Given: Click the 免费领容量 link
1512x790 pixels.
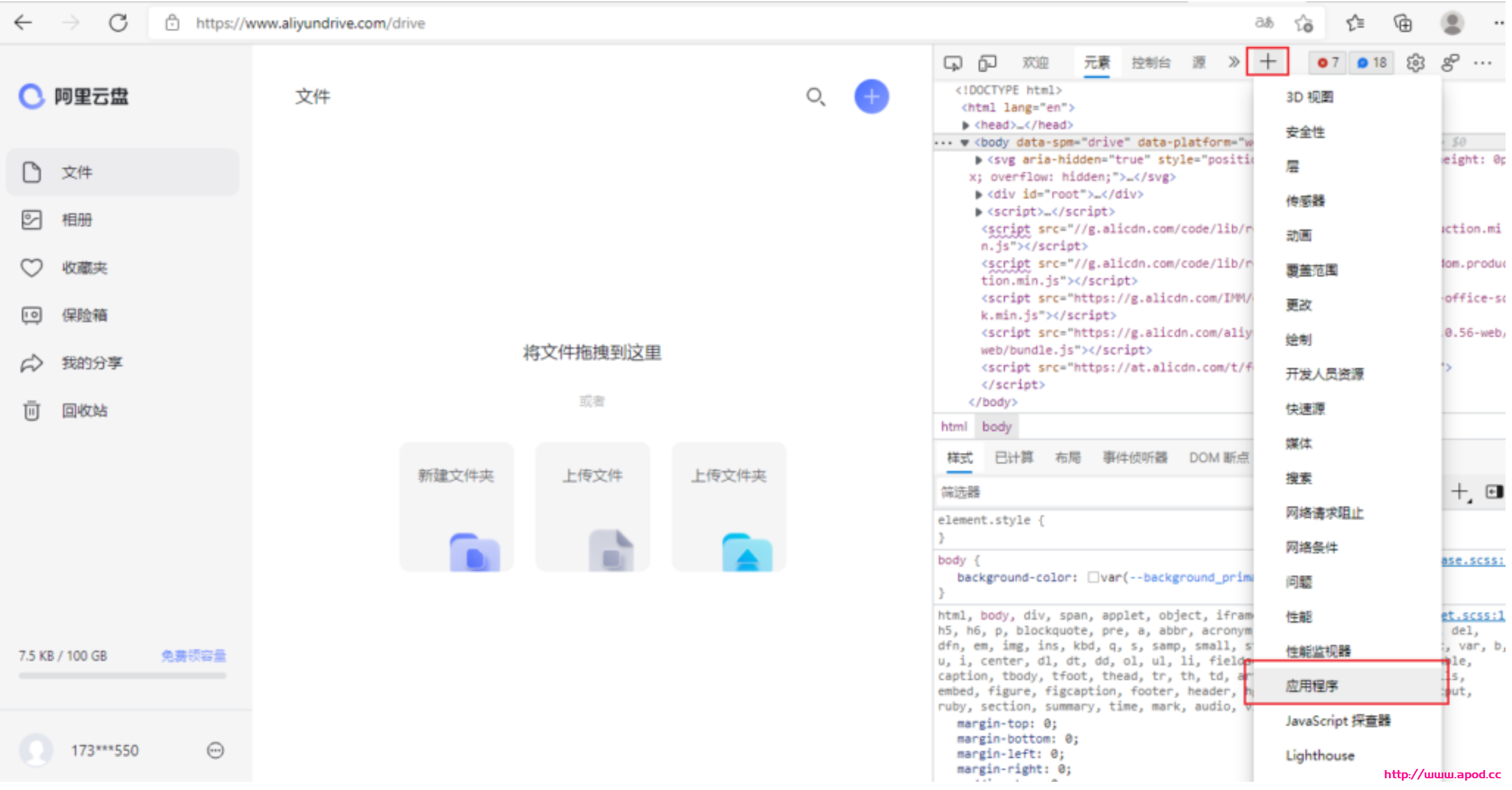Looking at the screenshot, I should [193, 656].
